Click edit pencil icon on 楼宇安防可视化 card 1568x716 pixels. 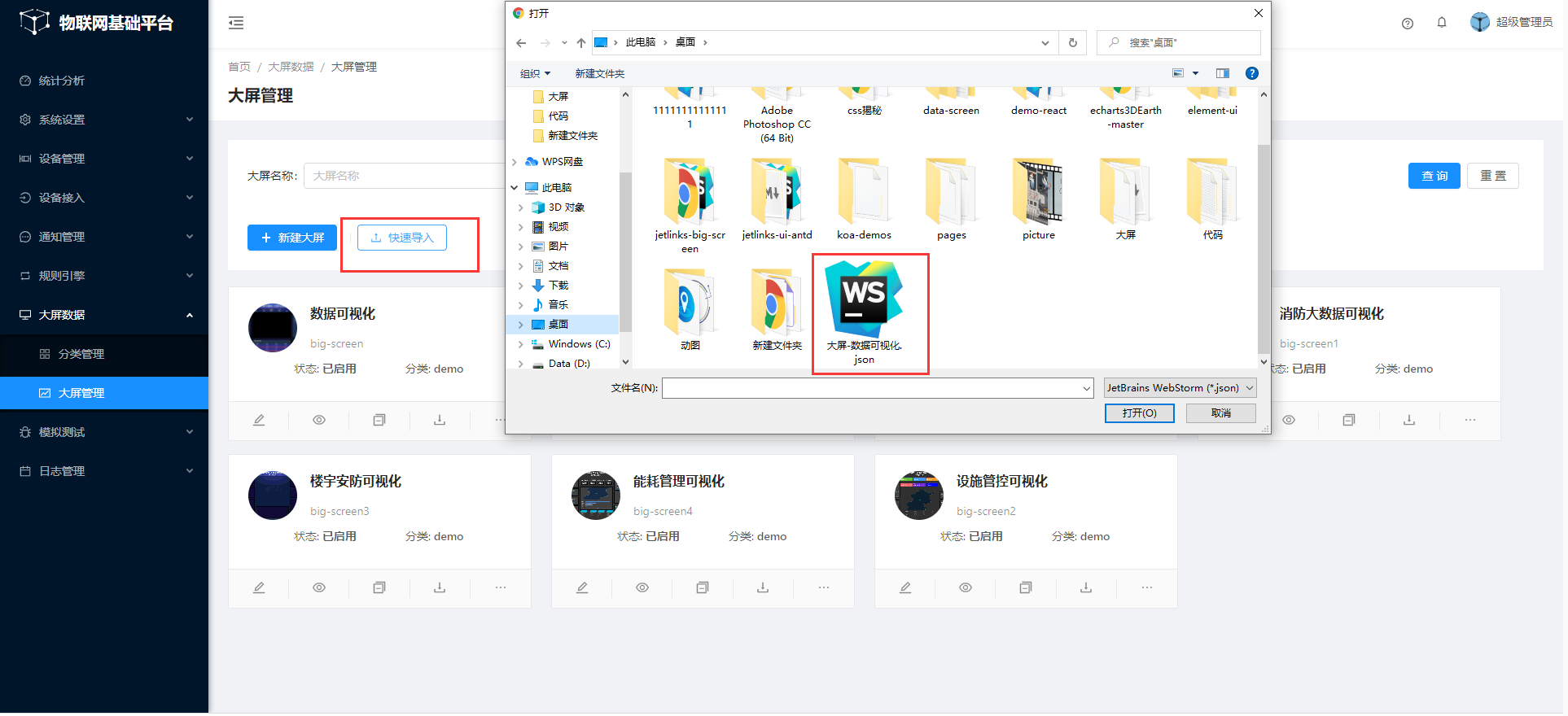point(259,587)
